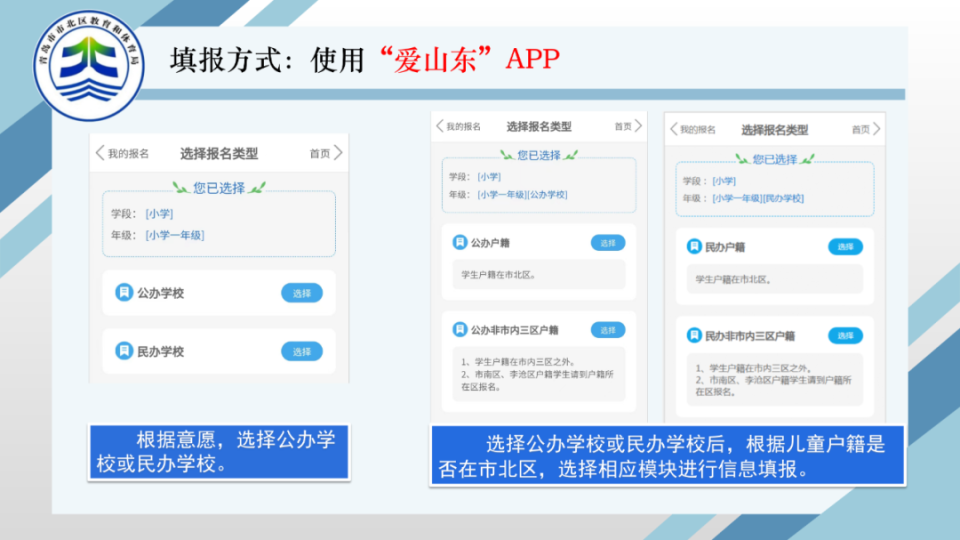Tap the forward chevron beside 首页 in the middle screen
Screen dimensions: 960x540
(x=638, y=126)
